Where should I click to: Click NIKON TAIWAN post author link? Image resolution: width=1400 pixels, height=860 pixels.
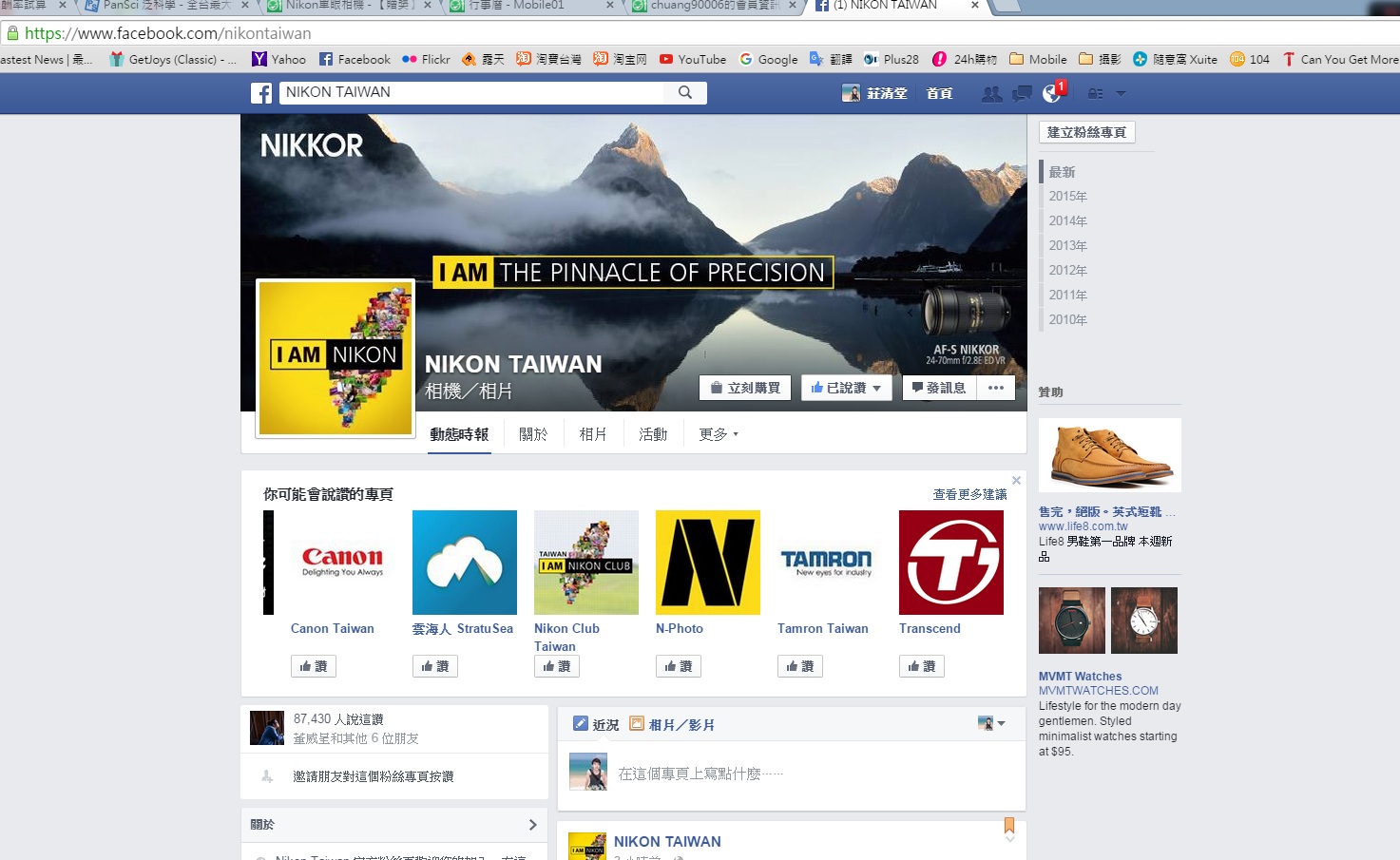point(667,841)
